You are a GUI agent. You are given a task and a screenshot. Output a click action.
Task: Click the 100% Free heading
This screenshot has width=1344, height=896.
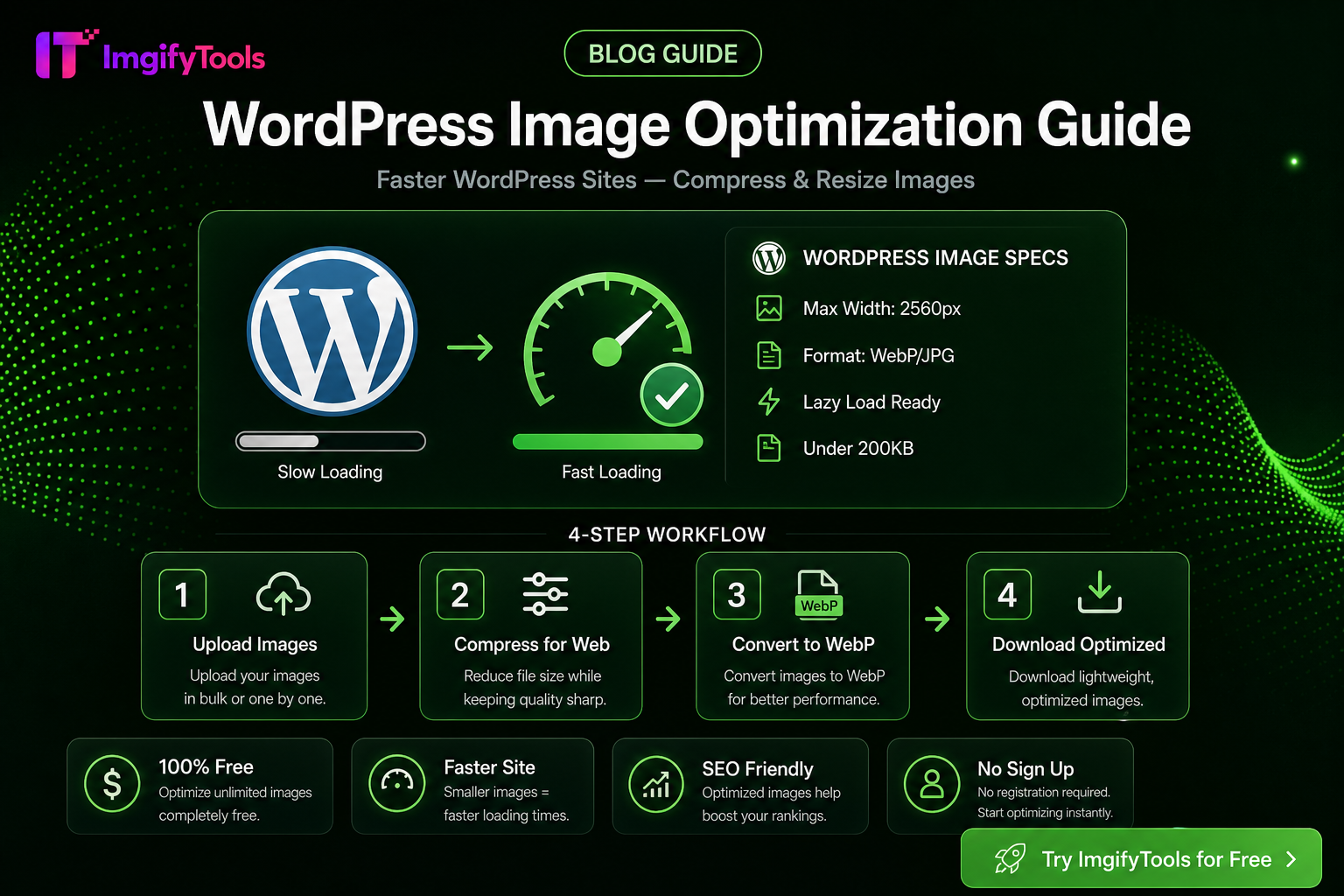point(206,767)
